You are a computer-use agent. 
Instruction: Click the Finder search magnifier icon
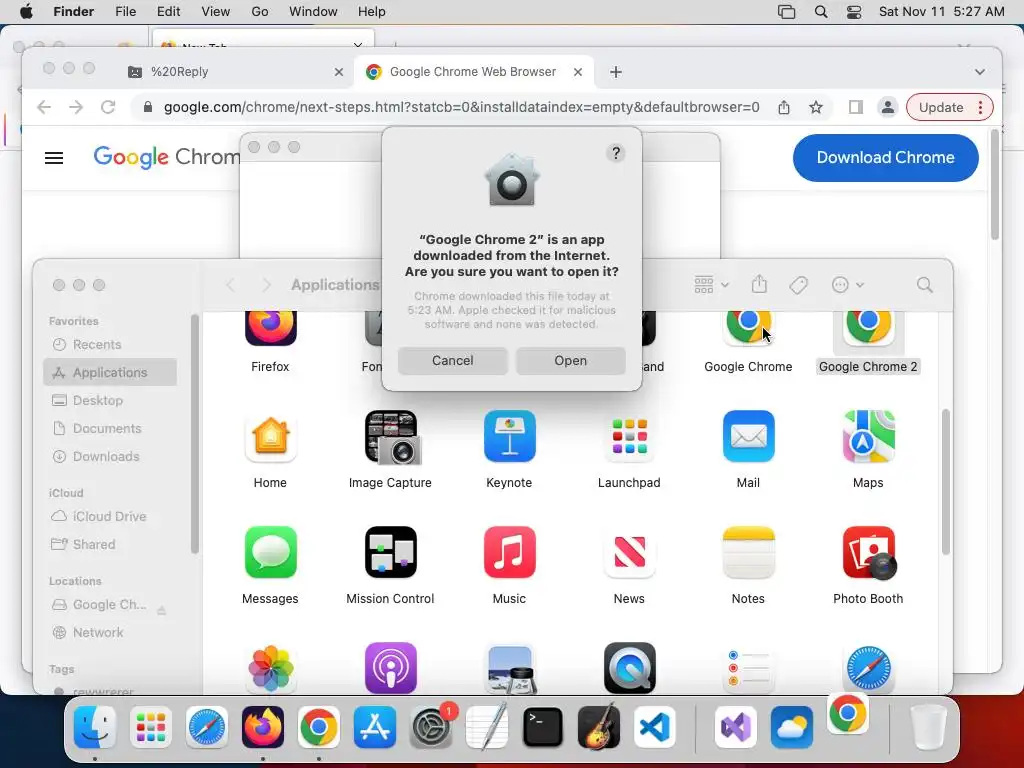(x=924, y=285)
